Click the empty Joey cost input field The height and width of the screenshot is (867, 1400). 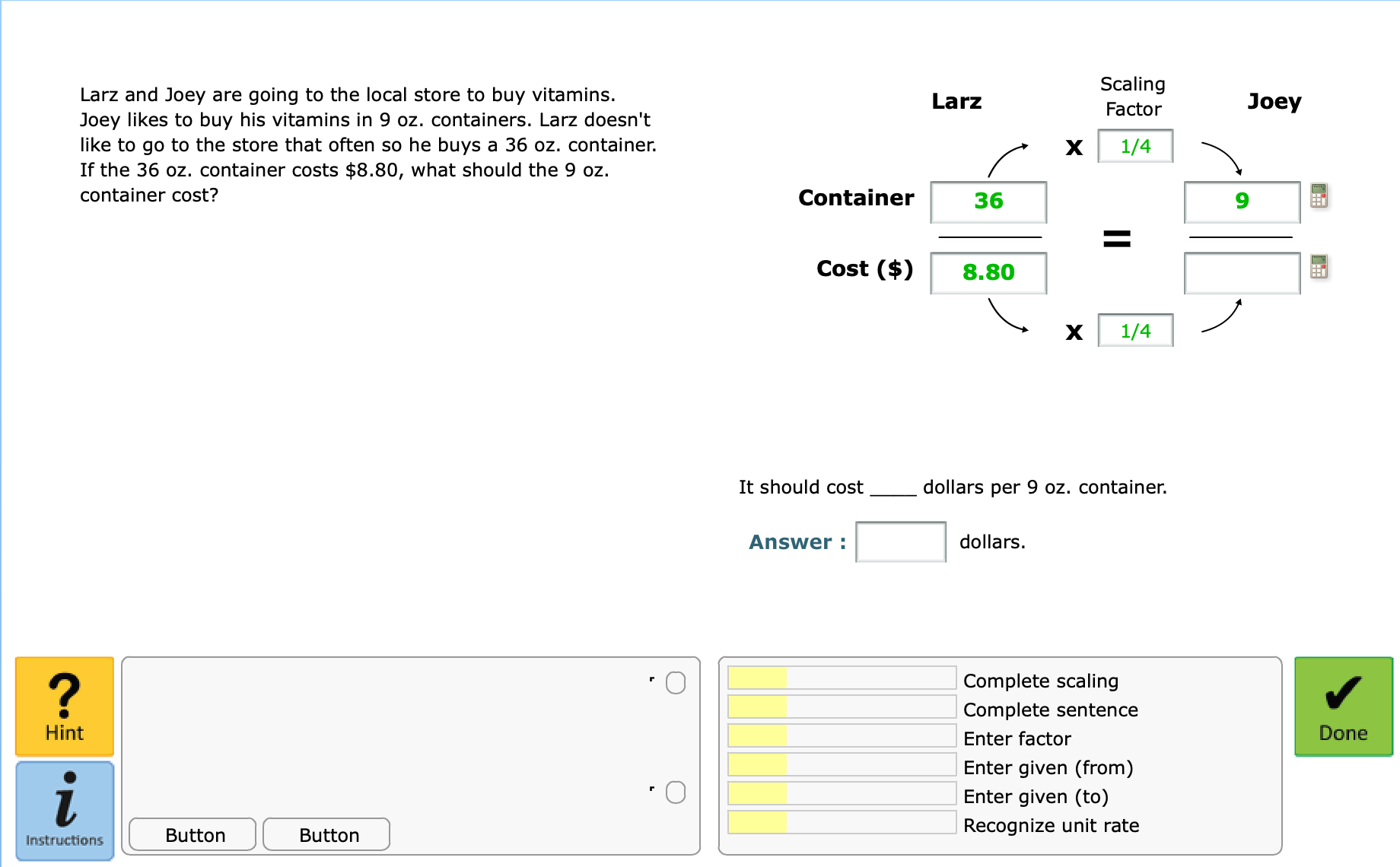1242,272
